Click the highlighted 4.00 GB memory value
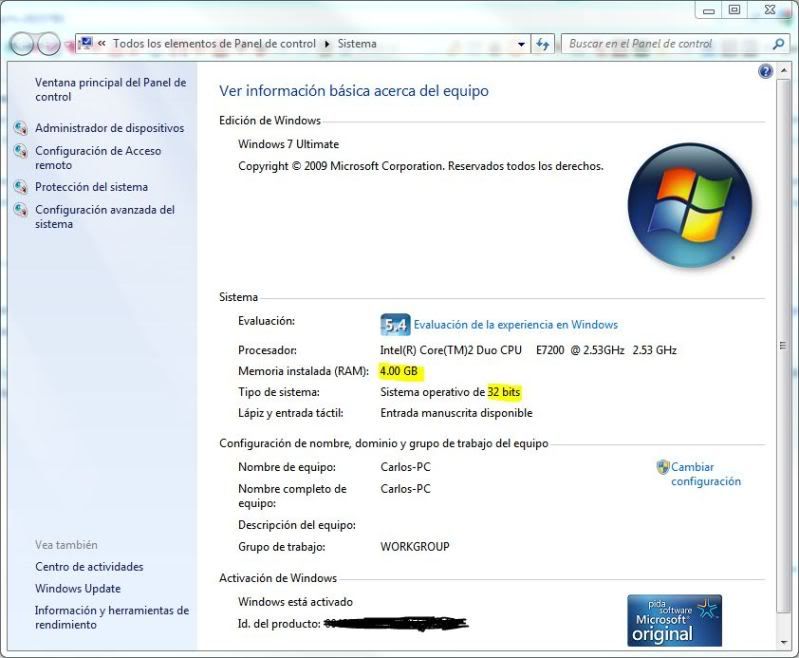The image size is (799, 658). 399,371
